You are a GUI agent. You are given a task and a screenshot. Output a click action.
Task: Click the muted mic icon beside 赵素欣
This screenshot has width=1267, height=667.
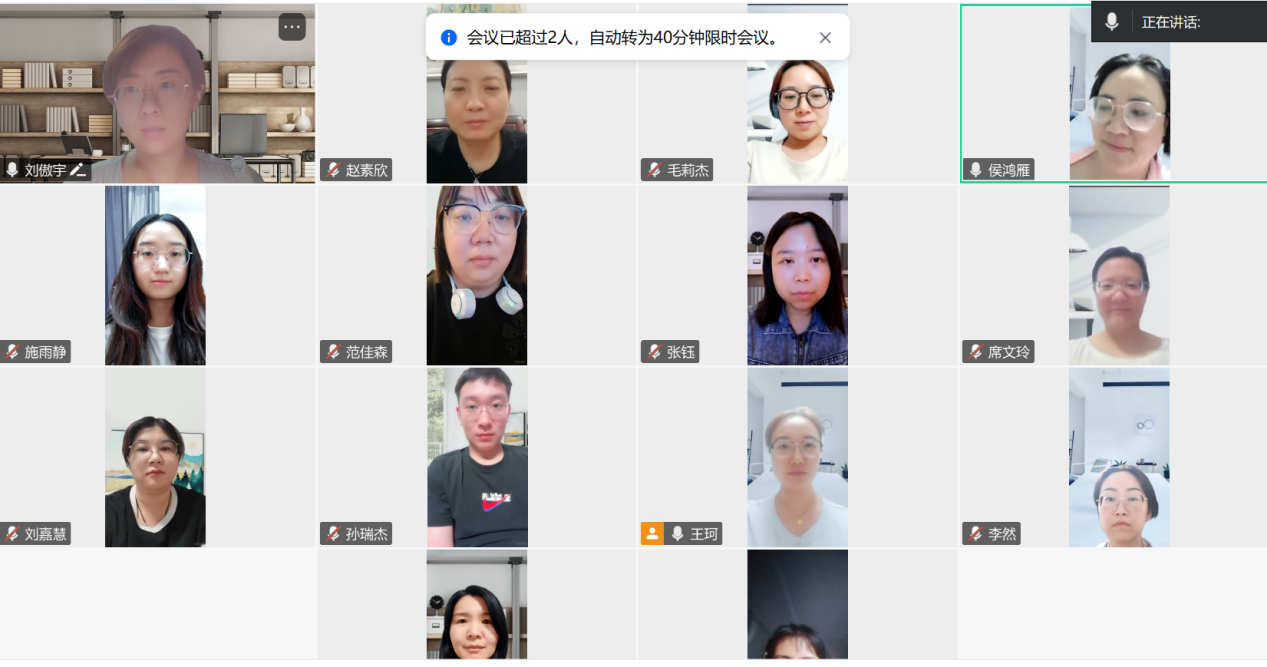click(333, 170)
